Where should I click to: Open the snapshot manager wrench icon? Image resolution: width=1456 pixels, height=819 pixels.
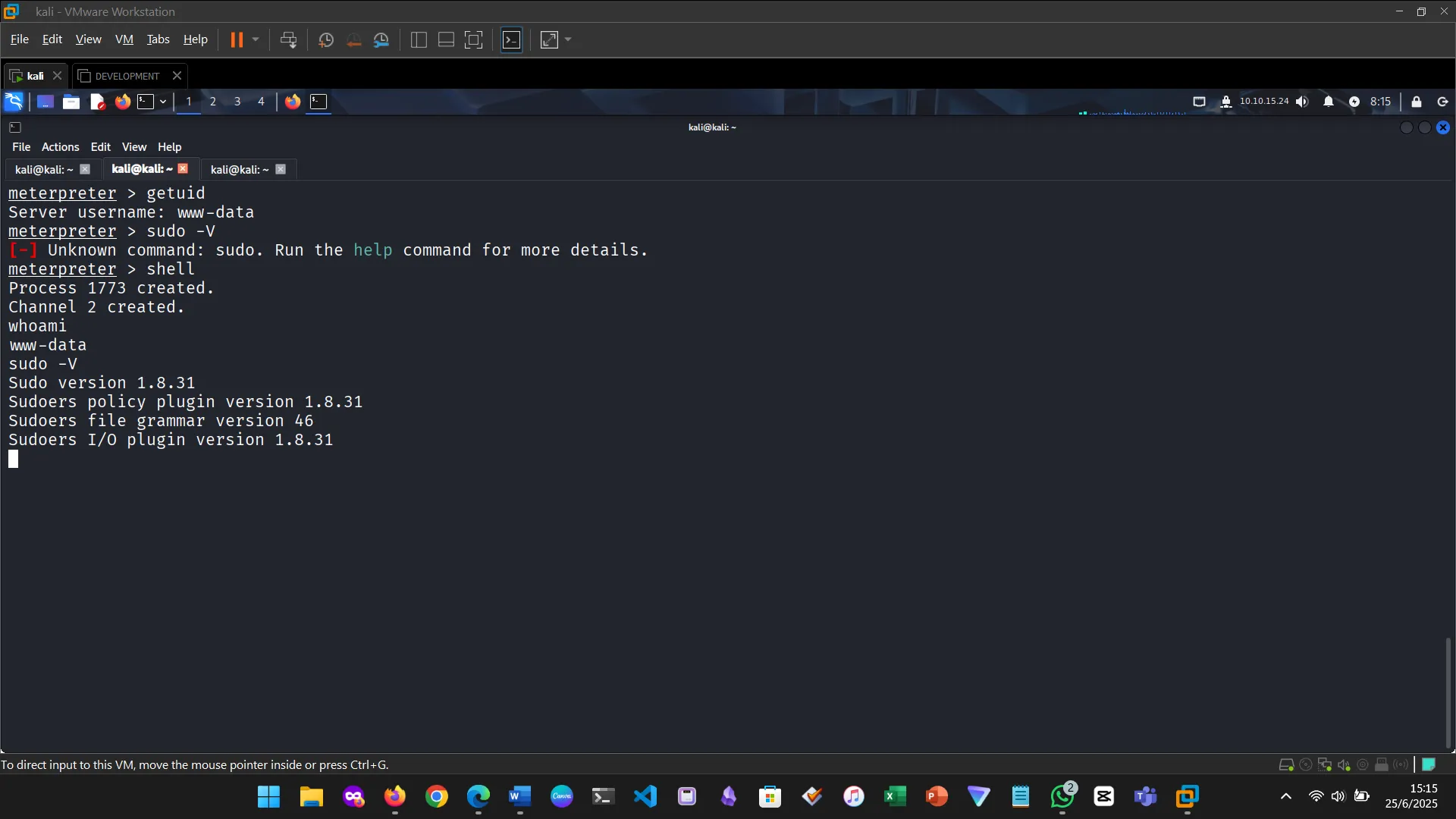pyautogui.click(x=381, y=40)
